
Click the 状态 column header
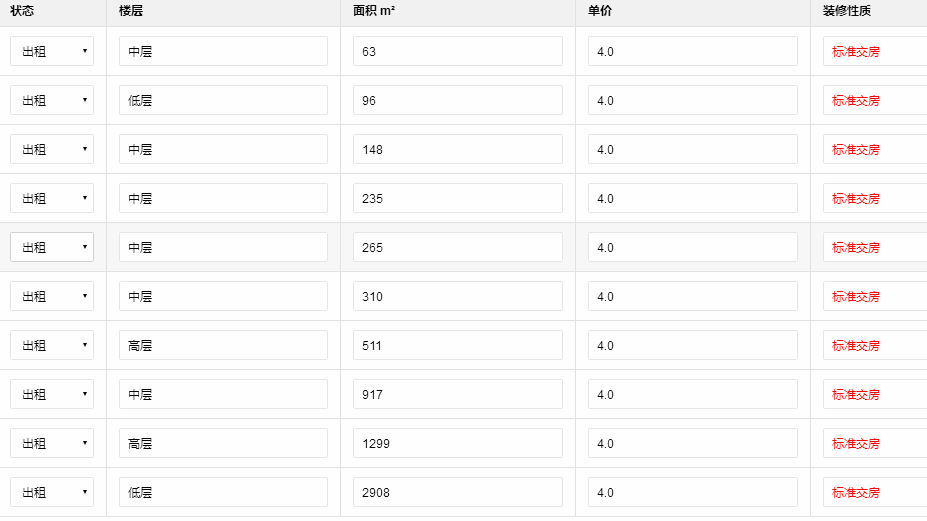22,10
